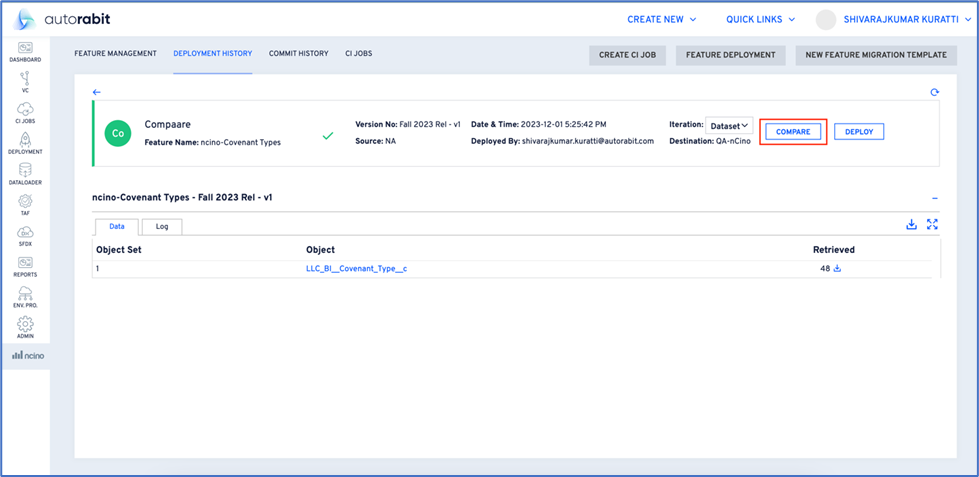Open the VC version control icon
This screenshot has width=979, height=477.
click(25, 82)
